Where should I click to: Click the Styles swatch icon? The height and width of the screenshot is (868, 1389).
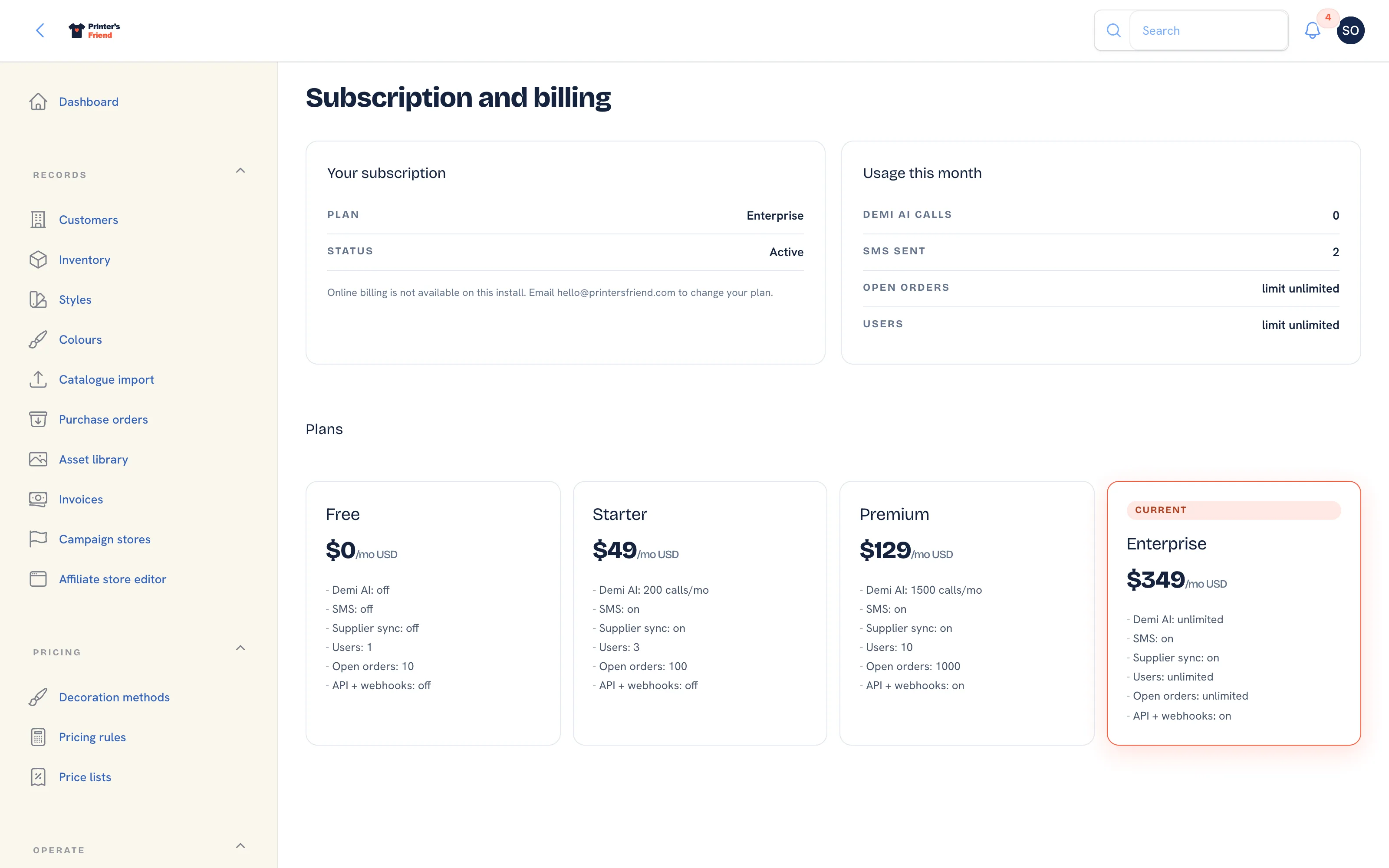[x=38, y=299]
